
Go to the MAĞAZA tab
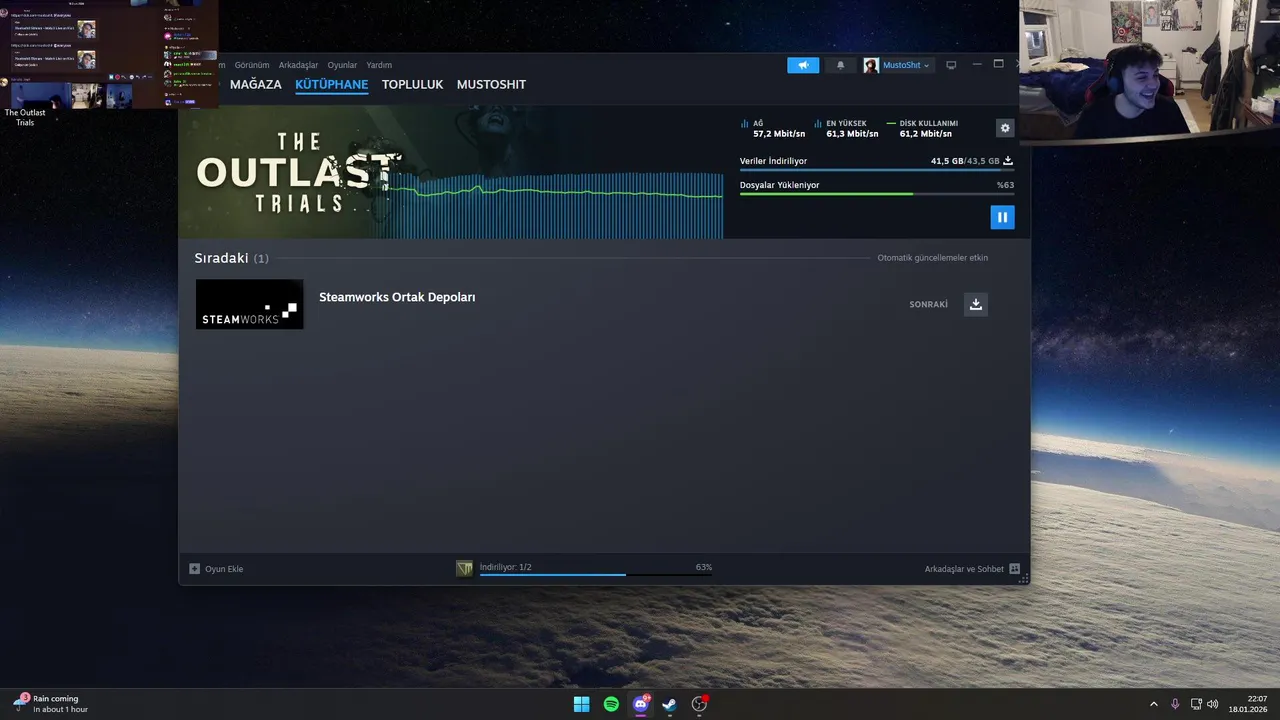click(x=256, y=85)
